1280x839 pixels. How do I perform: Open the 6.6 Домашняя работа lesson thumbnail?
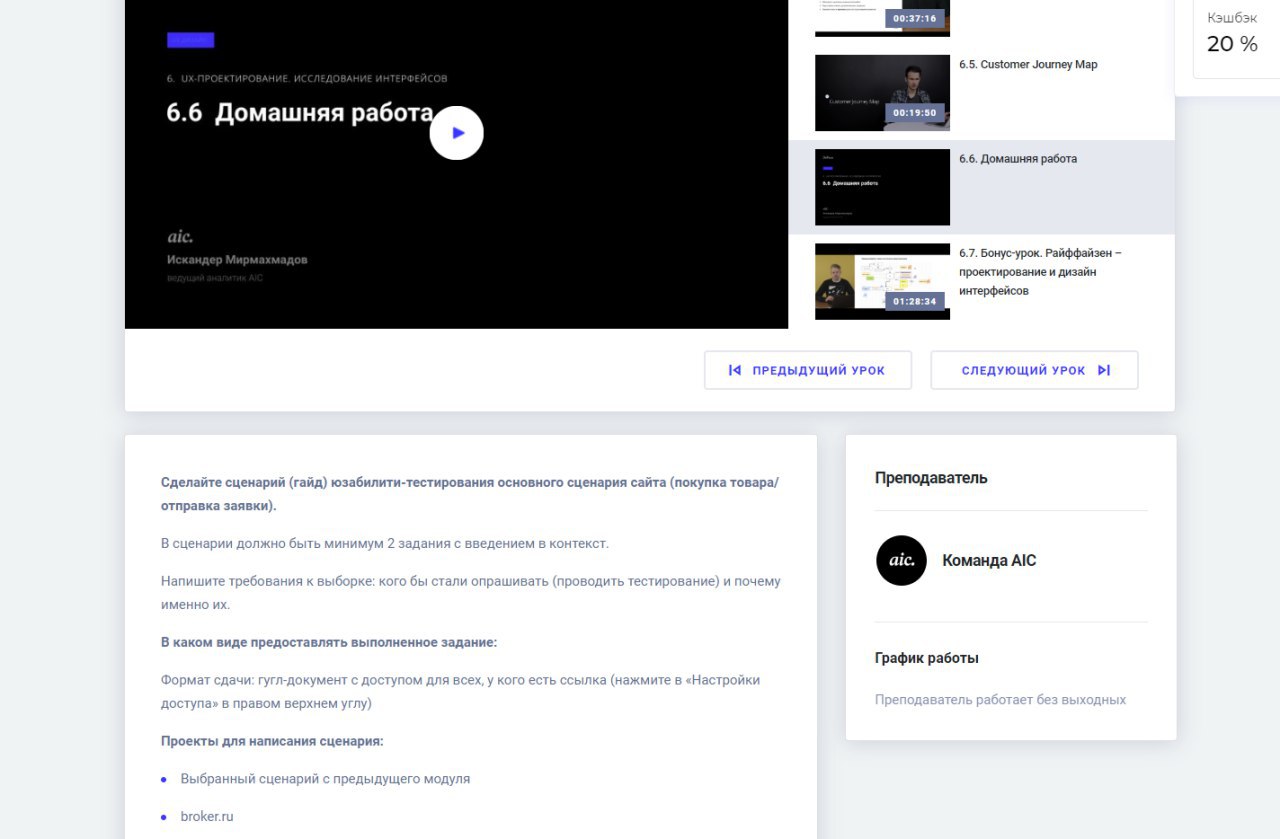[882, 187]
